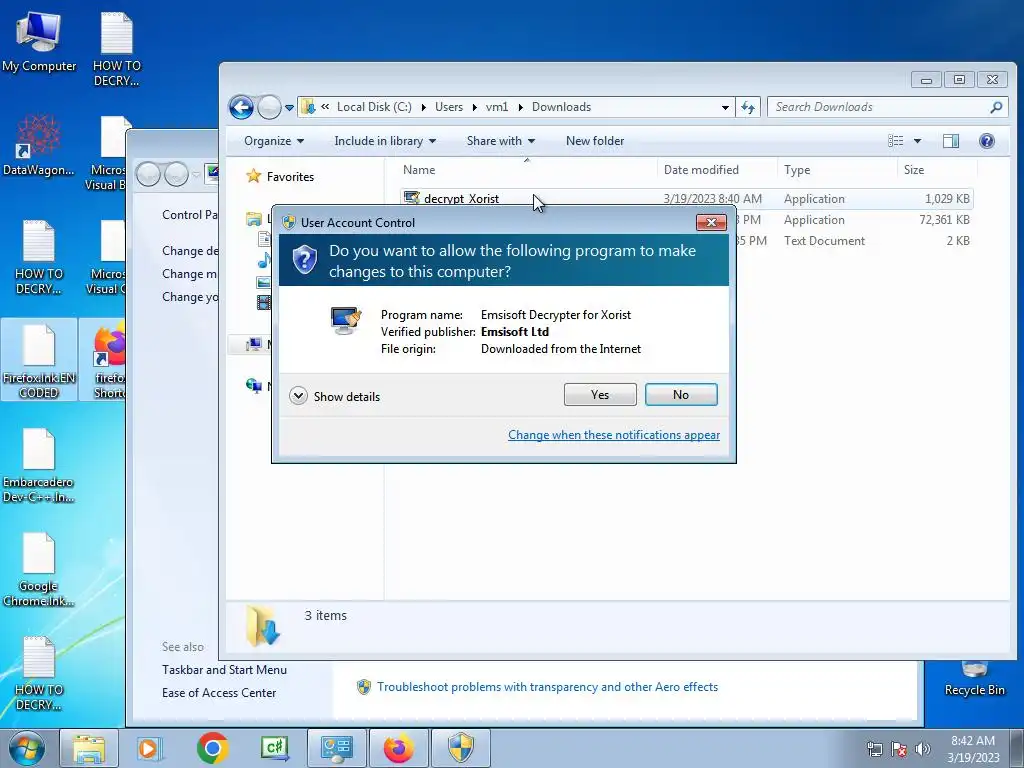Click Local Disk (C:) breadcrumb
This screenshot has width=1024, height=768.
click(x=374, y=107)
